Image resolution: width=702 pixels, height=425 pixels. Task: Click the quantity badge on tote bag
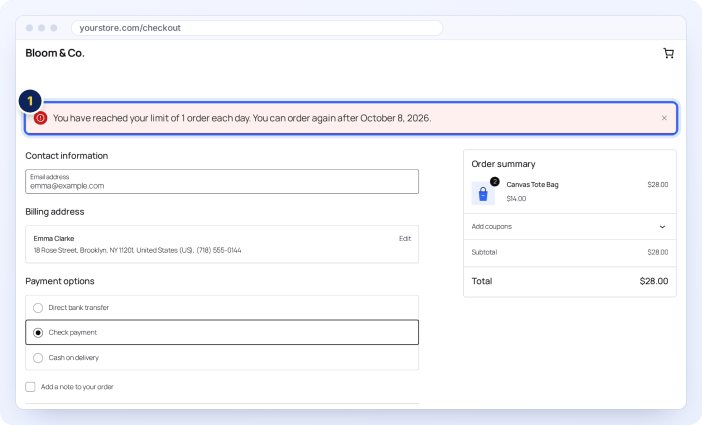(494, 181)
